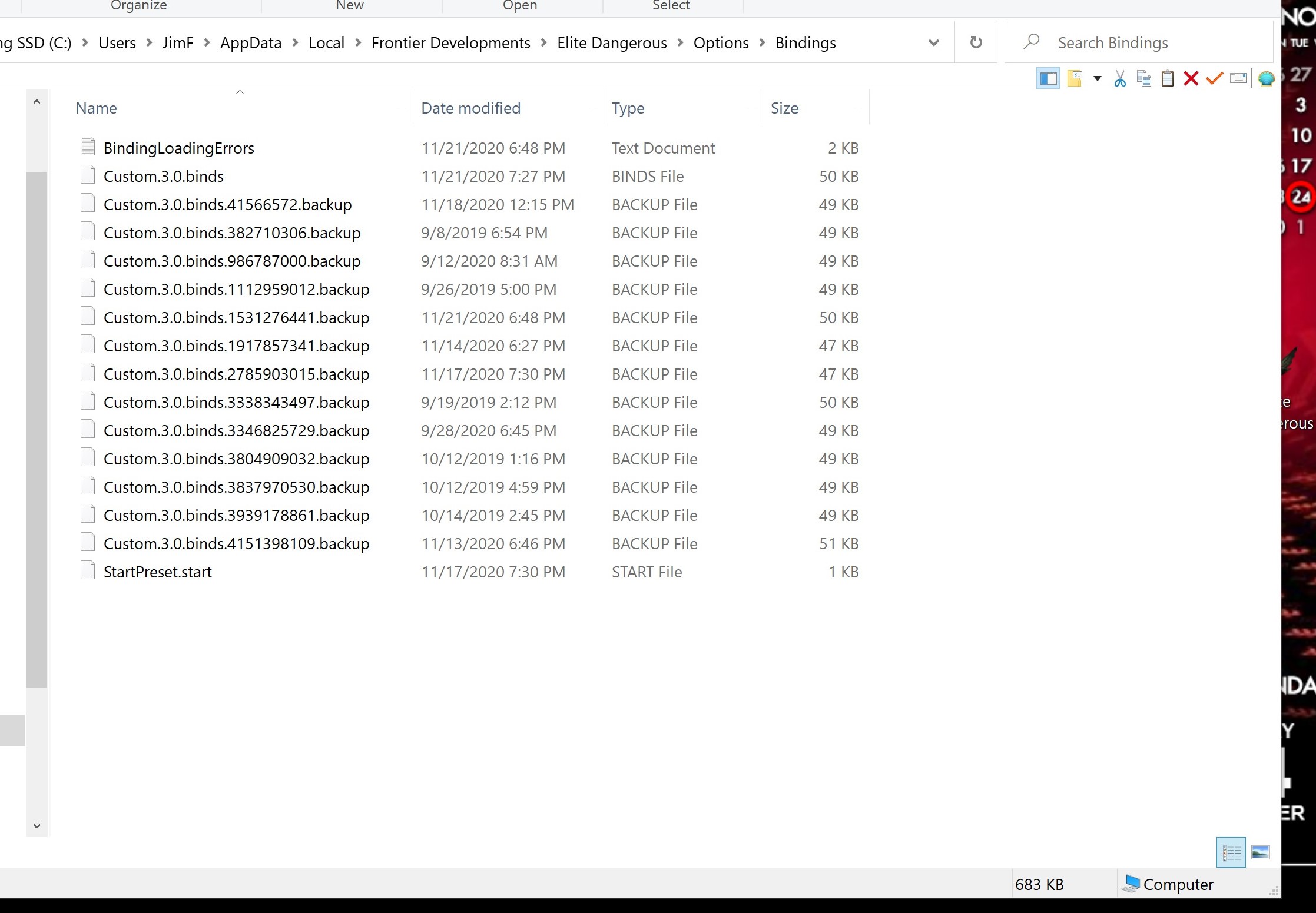This screenshot has height=913, width=1316.
Task: Navigate to Options breadcrumb
Action: point(721,42)
